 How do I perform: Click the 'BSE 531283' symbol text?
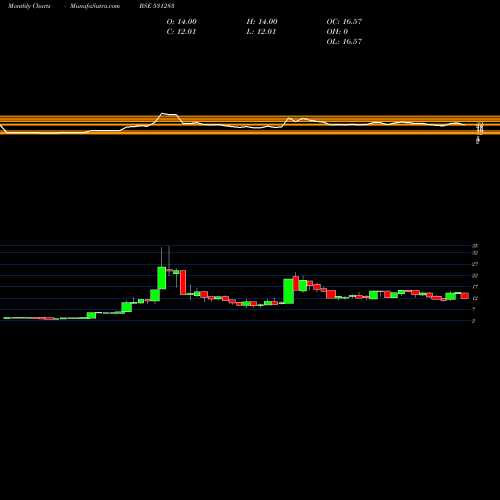point(157,6)
